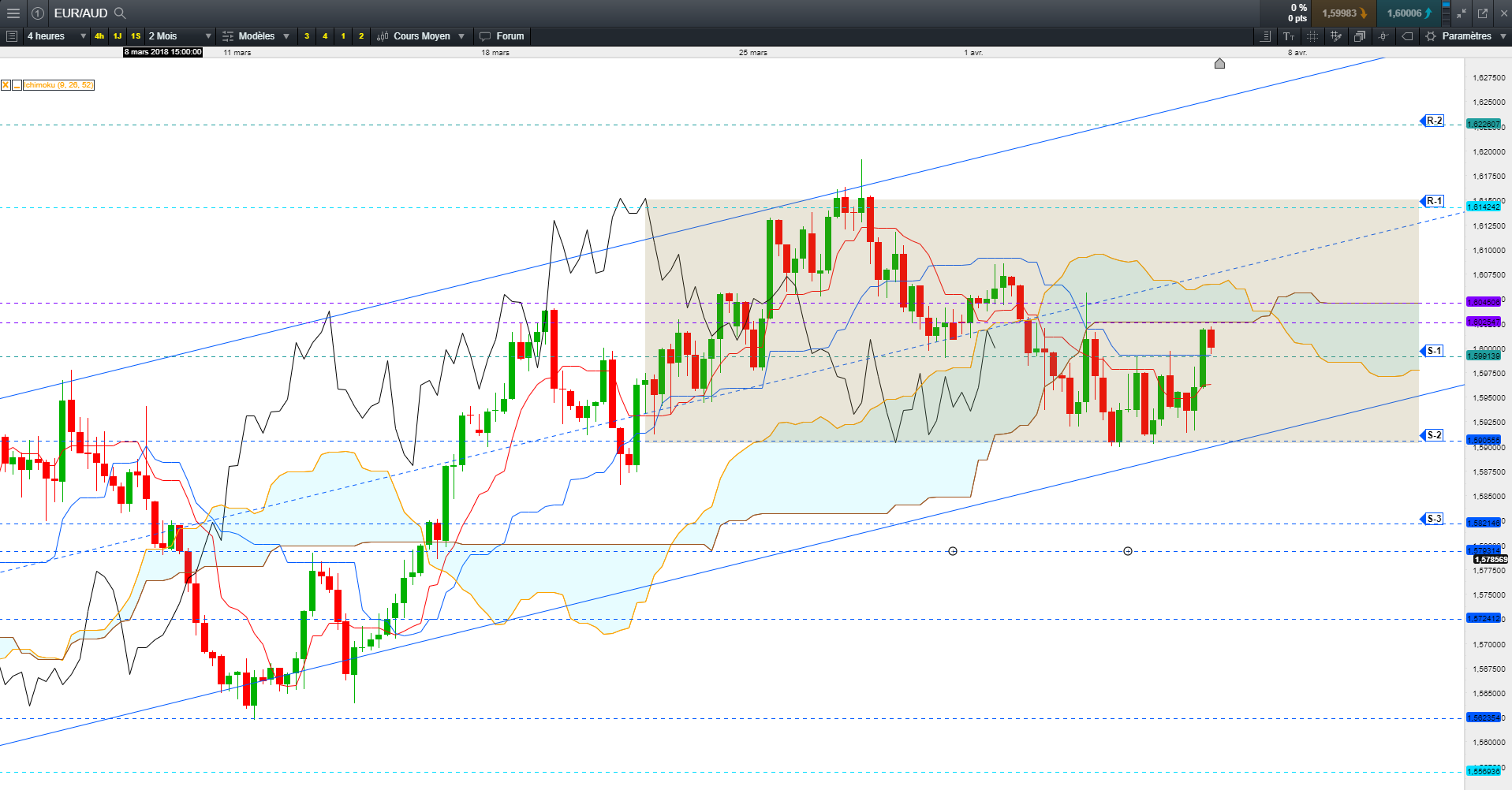The width and height of the screenshot is (1512, 790).
Task: Activate the dotted crosshair selection tool
Action: coord(1312,36)
